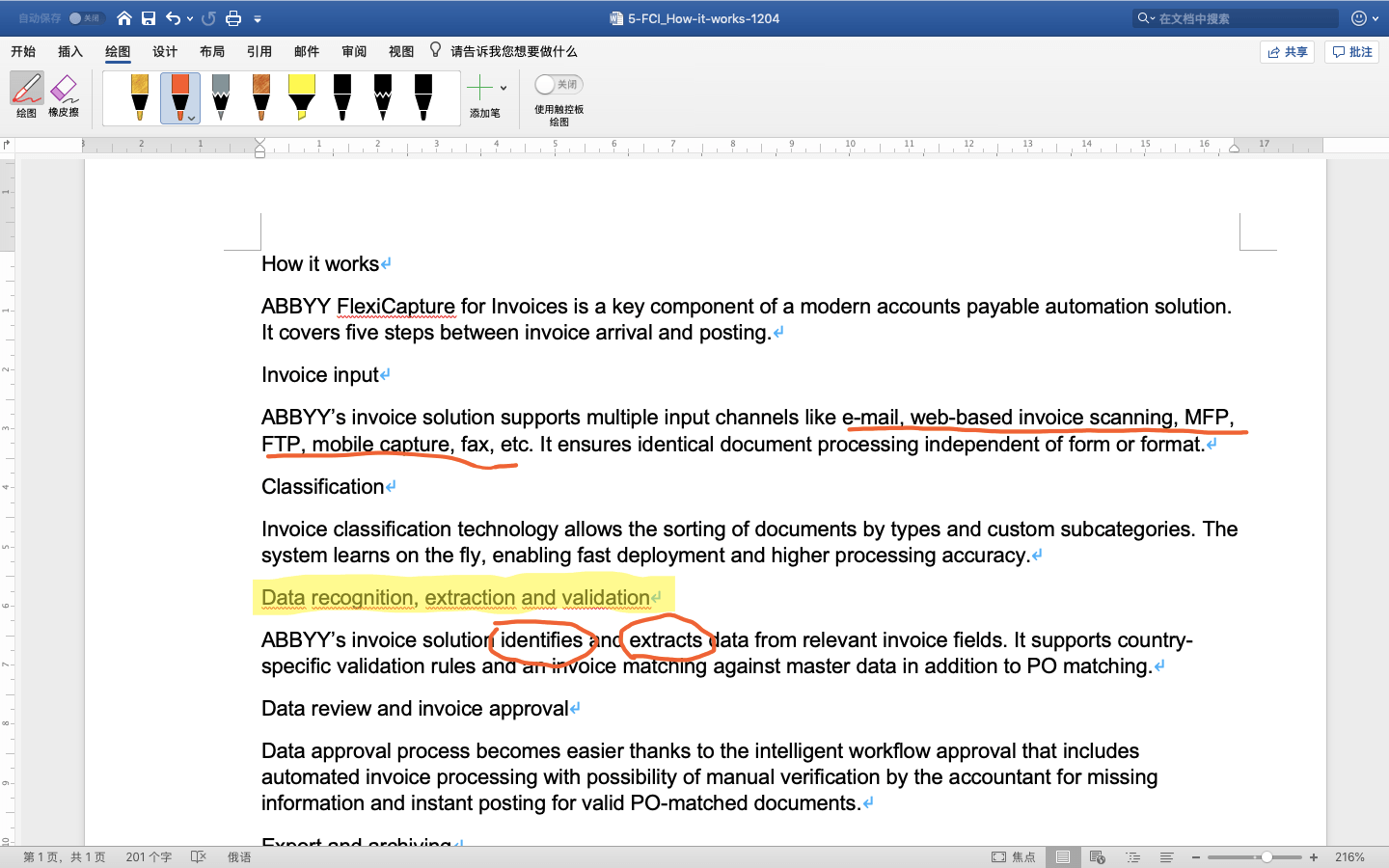Select the Draw (绘图) tool
1389x868 pixels.
27,95
